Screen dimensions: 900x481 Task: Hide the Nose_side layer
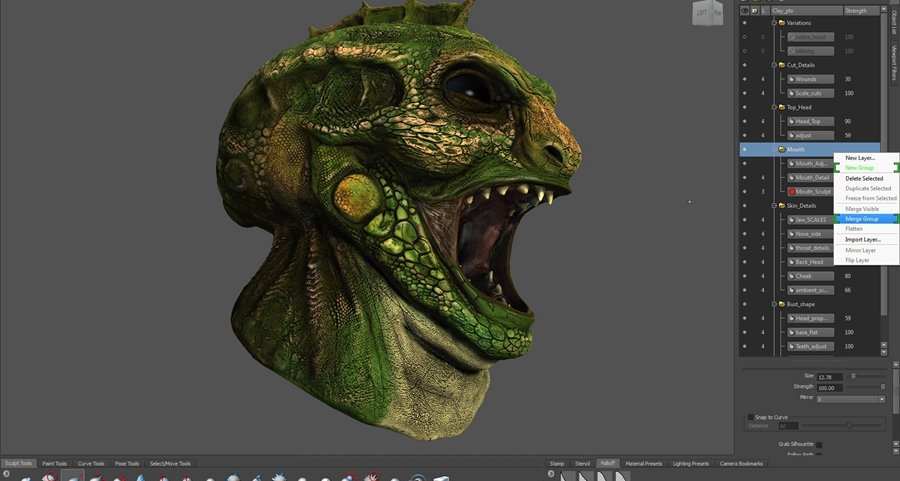pyautogui.click(x=744, y=234)
